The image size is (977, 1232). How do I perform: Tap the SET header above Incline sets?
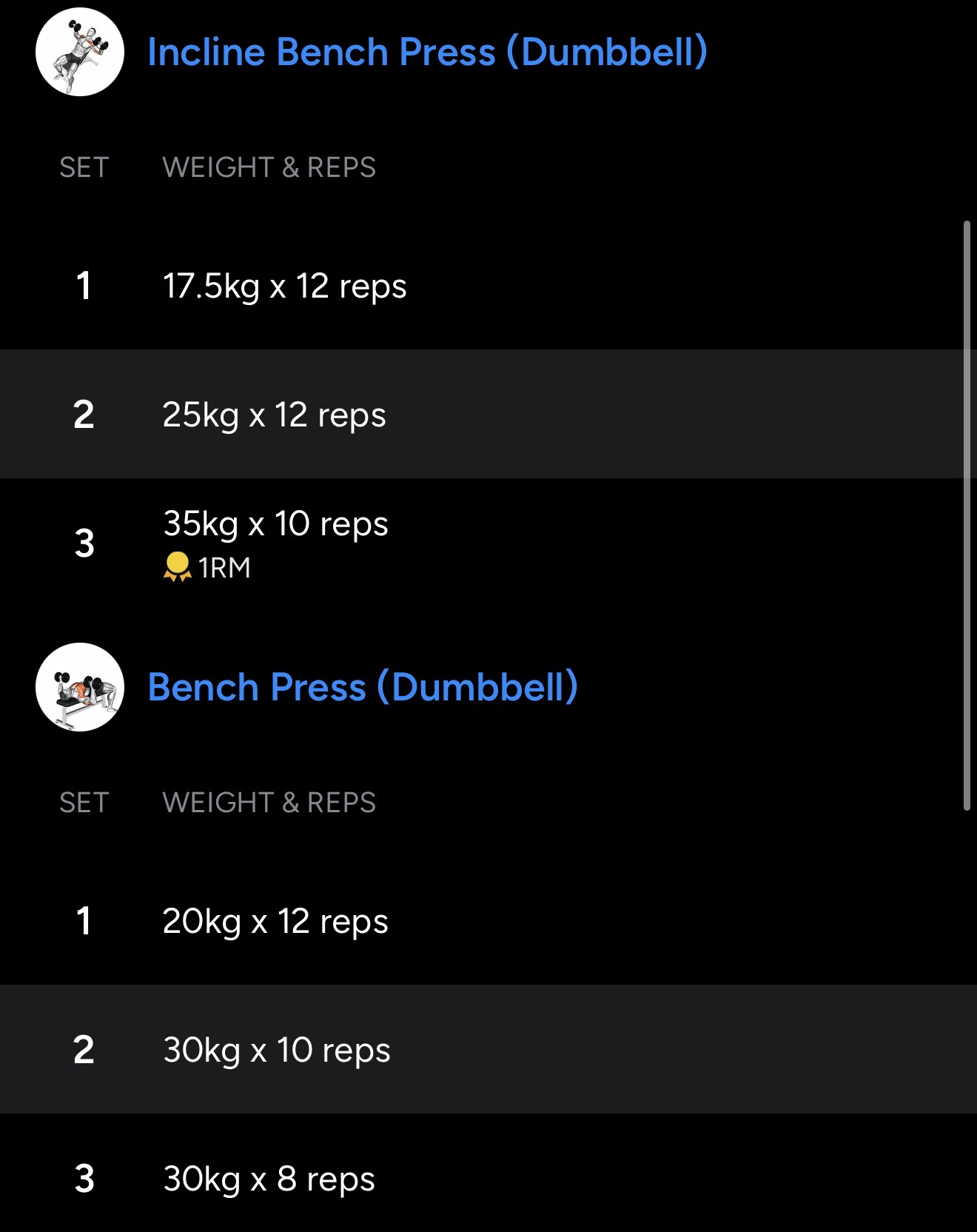point(84,167)
